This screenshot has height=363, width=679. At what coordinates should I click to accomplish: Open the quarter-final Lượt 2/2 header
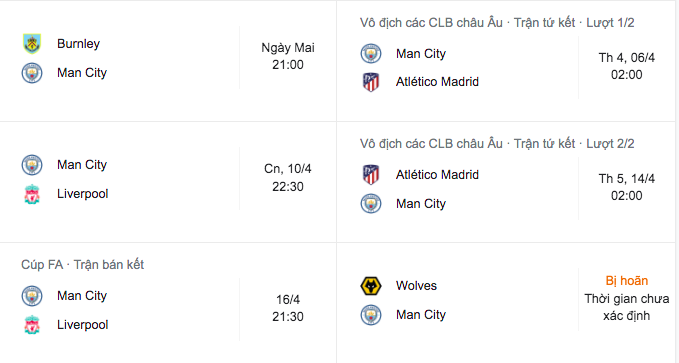[x=497, y=143]
